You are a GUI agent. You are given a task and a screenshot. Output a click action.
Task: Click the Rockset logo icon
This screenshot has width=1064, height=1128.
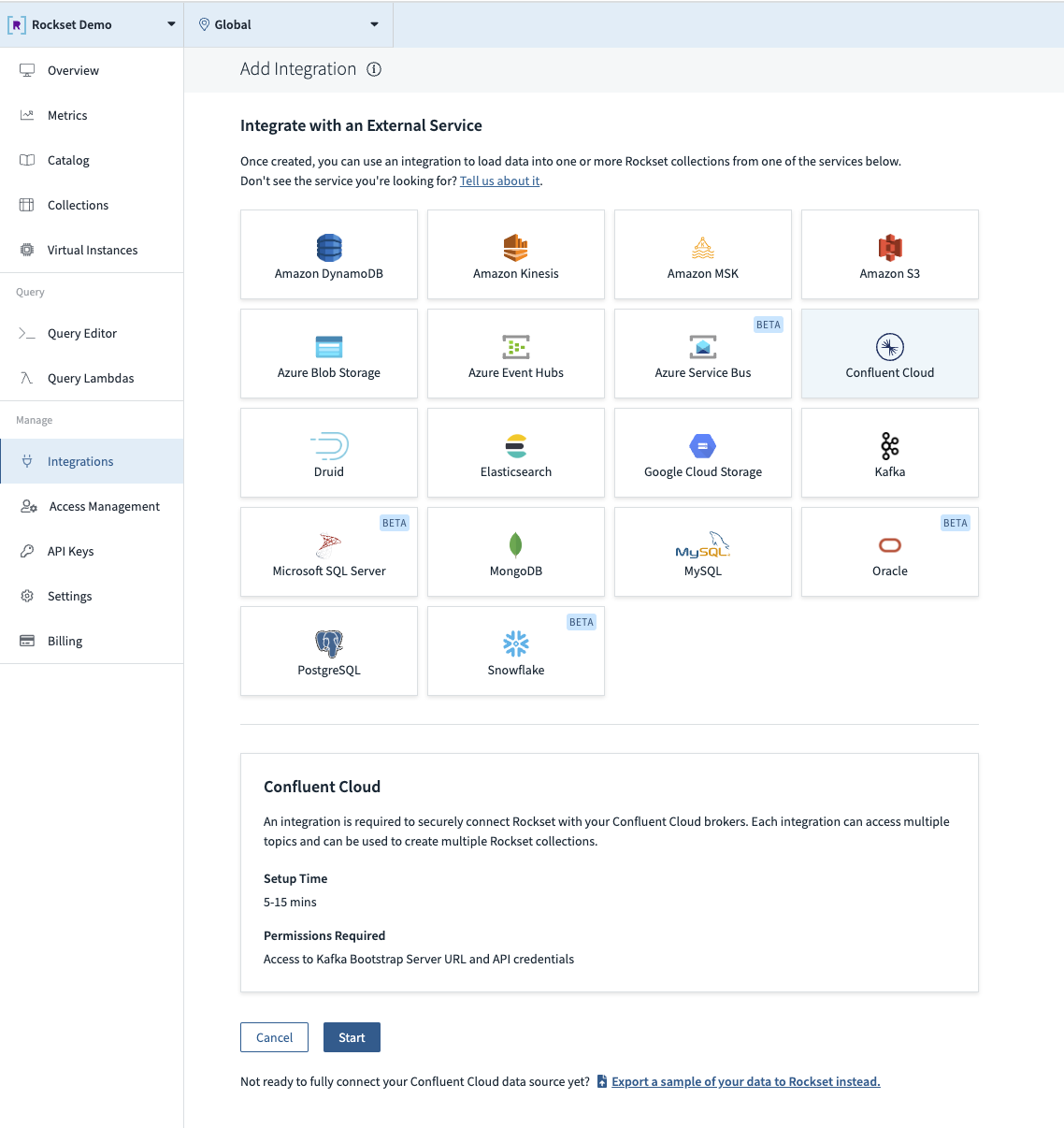pyautogui.click(x=17, y=24)
